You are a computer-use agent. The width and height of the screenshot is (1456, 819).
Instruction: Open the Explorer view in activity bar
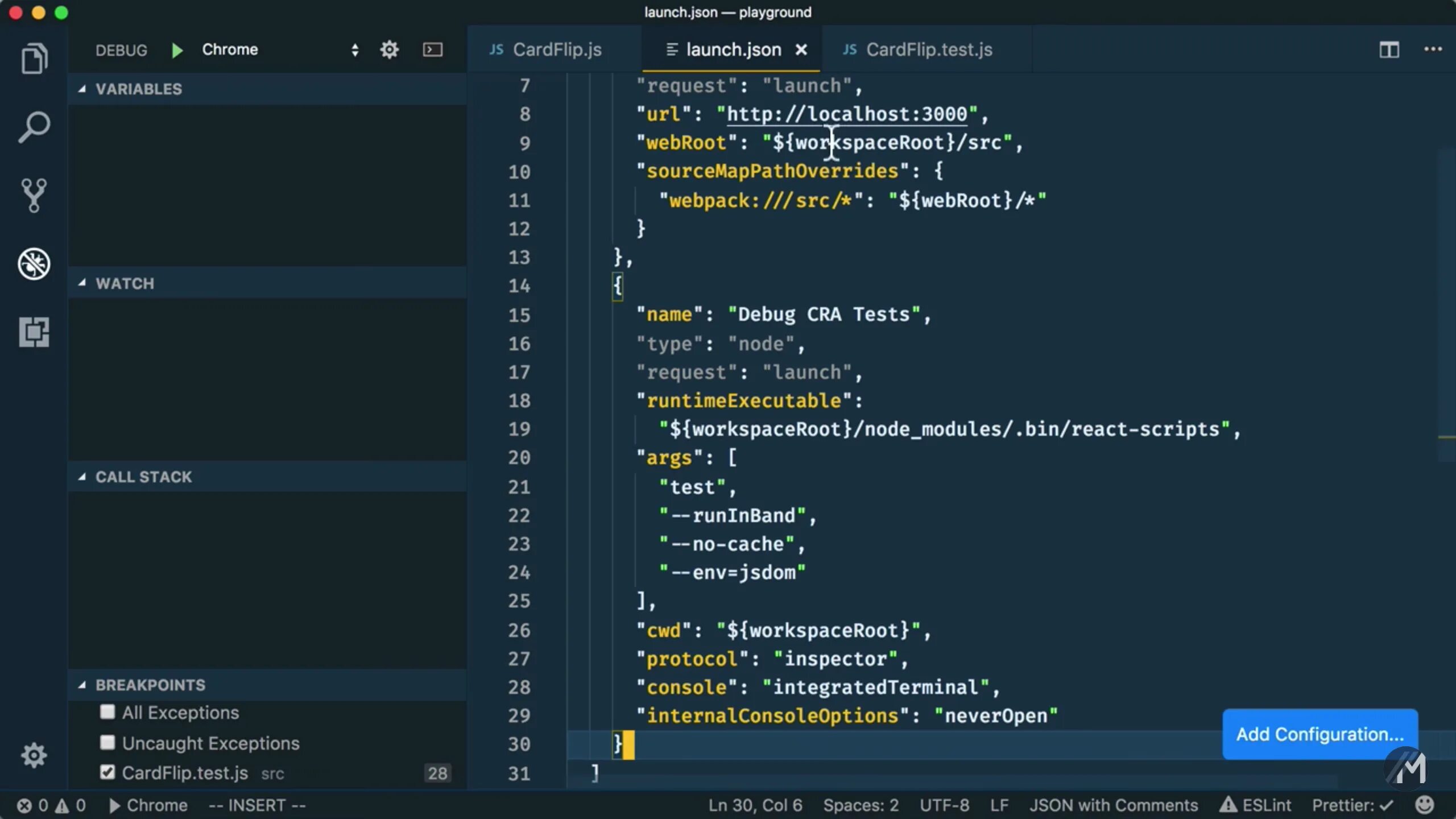34,59
